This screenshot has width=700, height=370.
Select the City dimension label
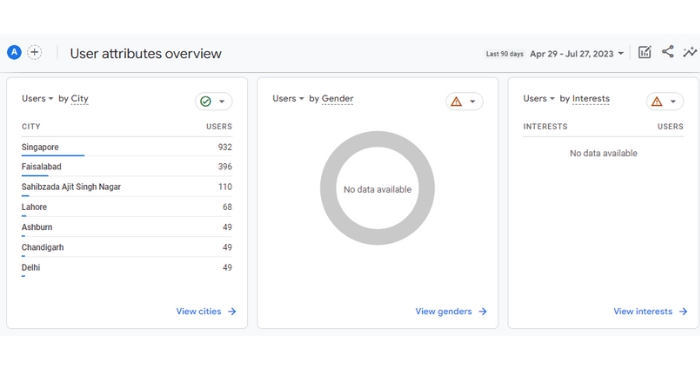click(79, 99)
